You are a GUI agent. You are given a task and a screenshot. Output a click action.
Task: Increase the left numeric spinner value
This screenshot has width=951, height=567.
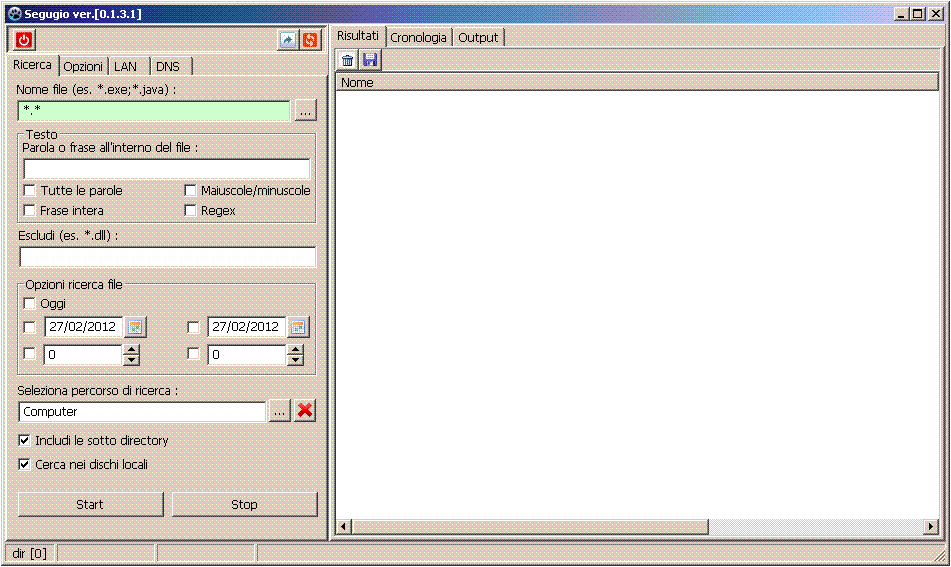[x=131, y=350]
